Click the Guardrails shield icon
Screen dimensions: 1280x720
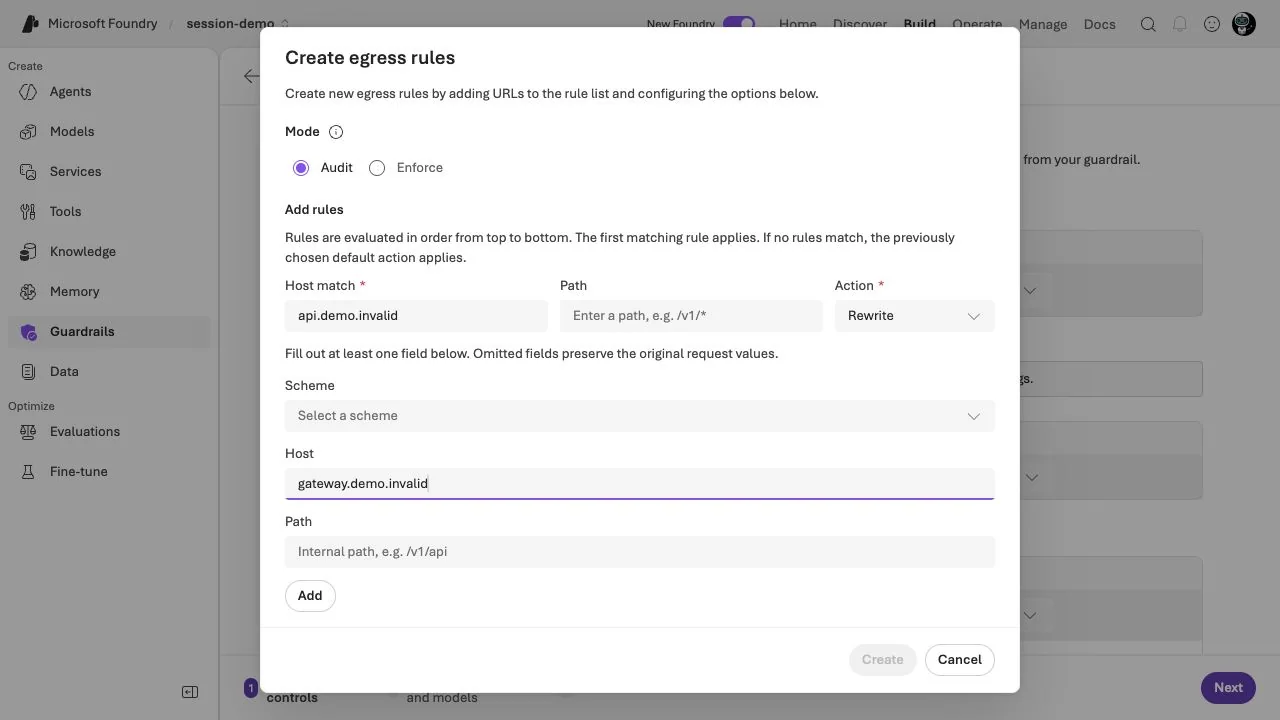(29, 332)
